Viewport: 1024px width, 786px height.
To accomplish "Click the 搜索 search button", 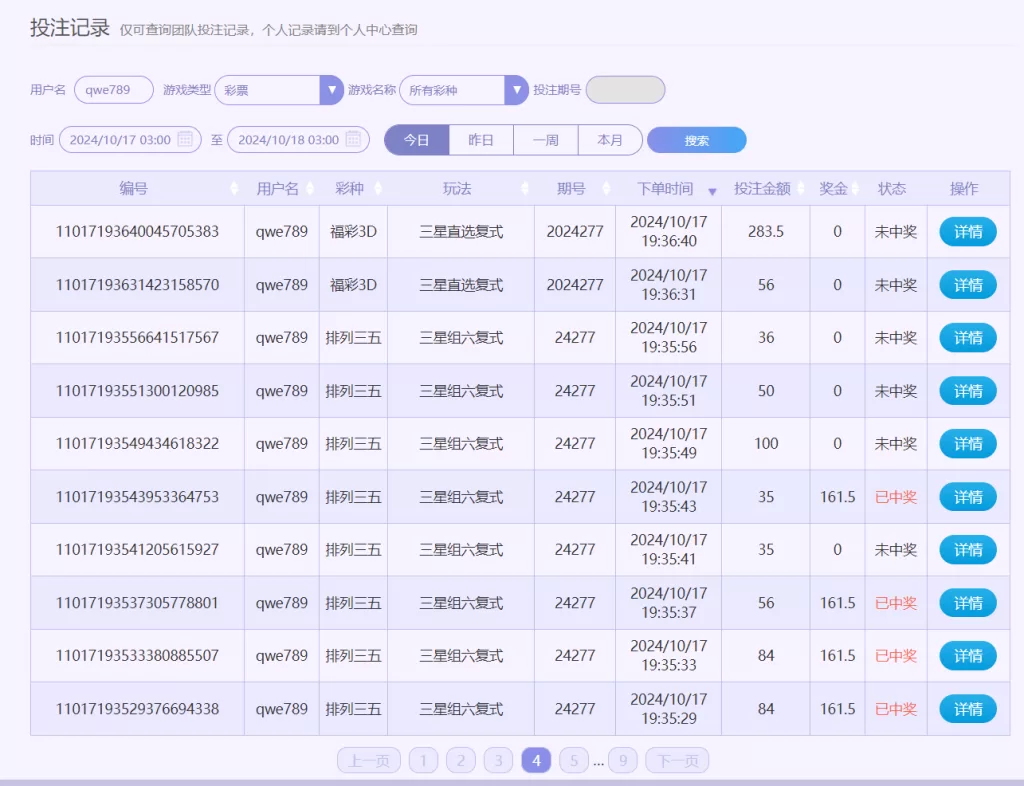I will click(x=697, y=140).
